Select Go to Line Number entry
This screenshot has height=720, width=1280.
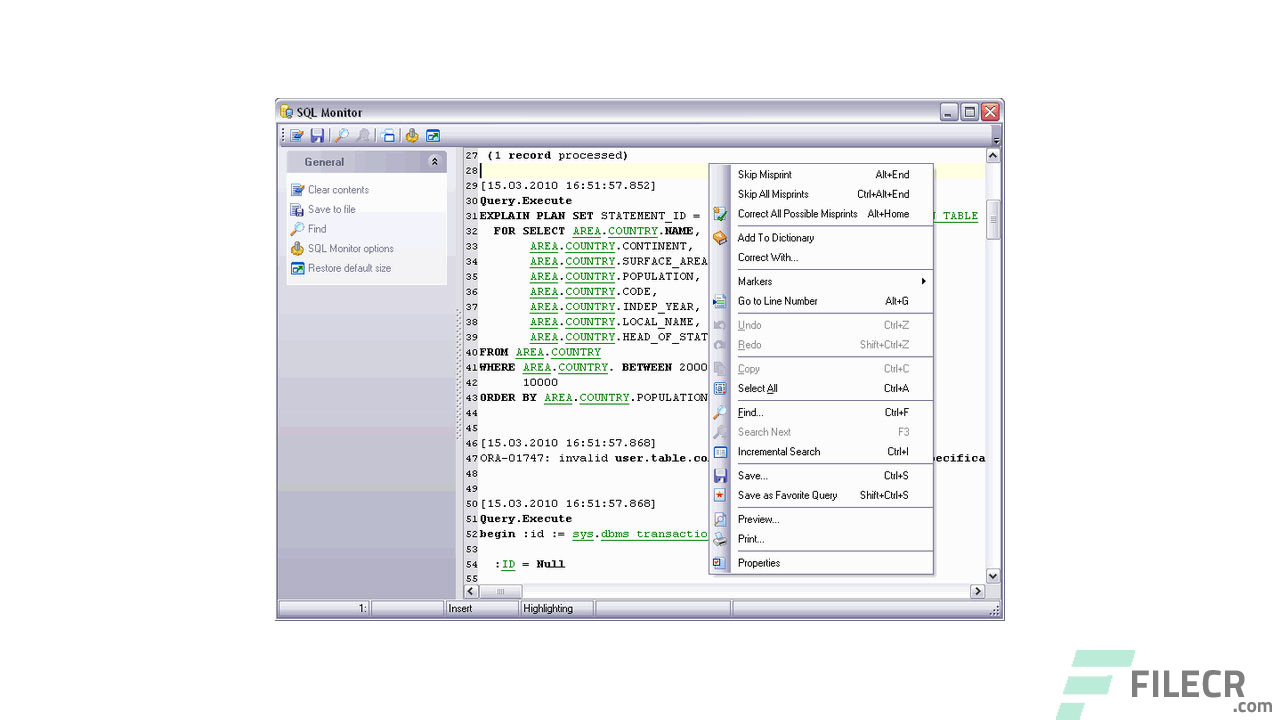821,301
